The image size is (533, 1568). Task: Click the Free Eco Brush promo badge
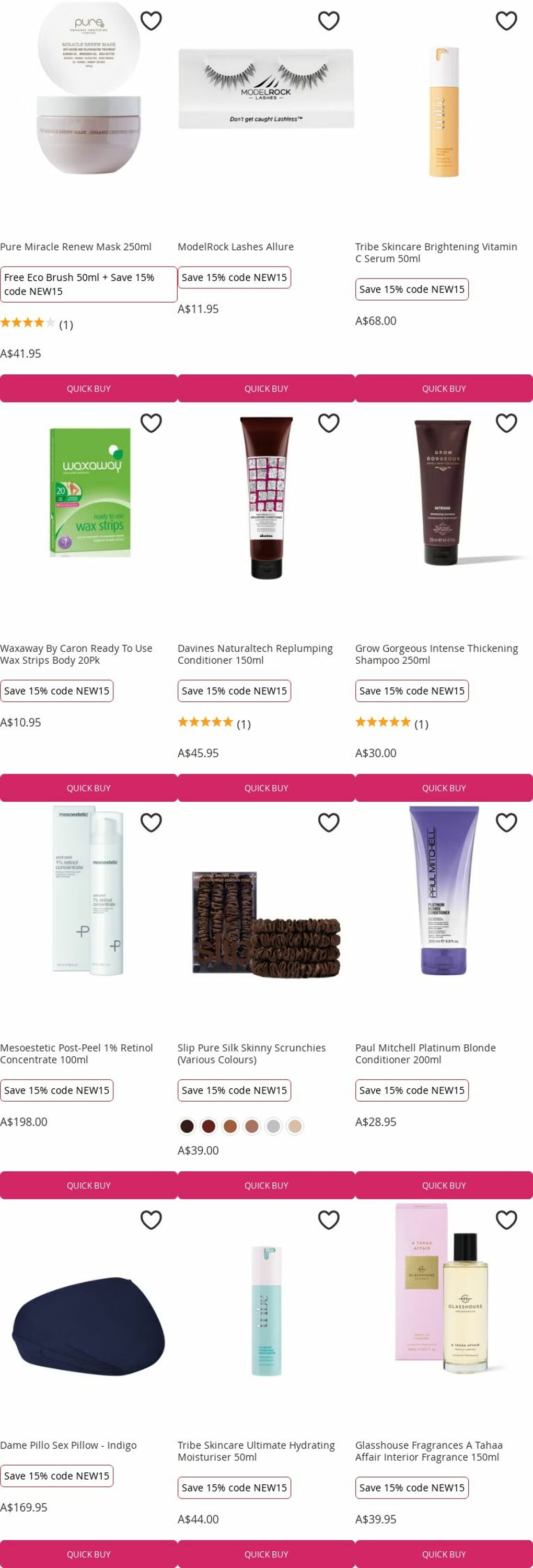(x=89, y=284)
